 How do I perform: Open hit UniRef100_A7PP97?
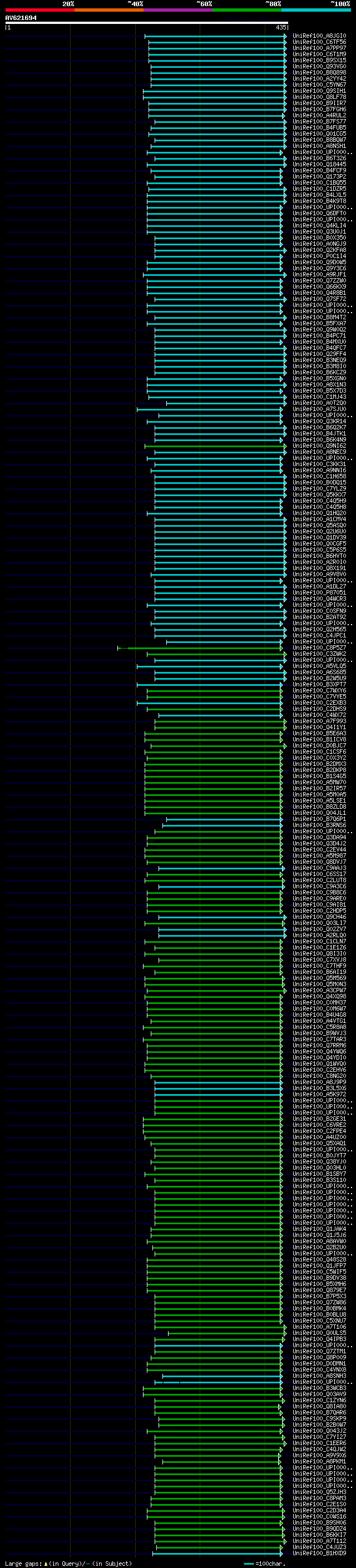319,48
